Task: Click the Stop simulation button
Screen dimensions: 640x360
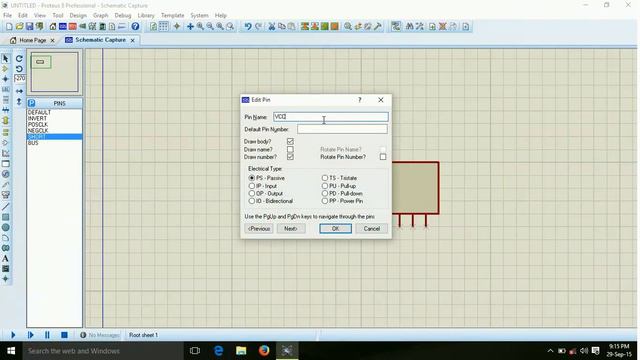Action: (64, 335)
